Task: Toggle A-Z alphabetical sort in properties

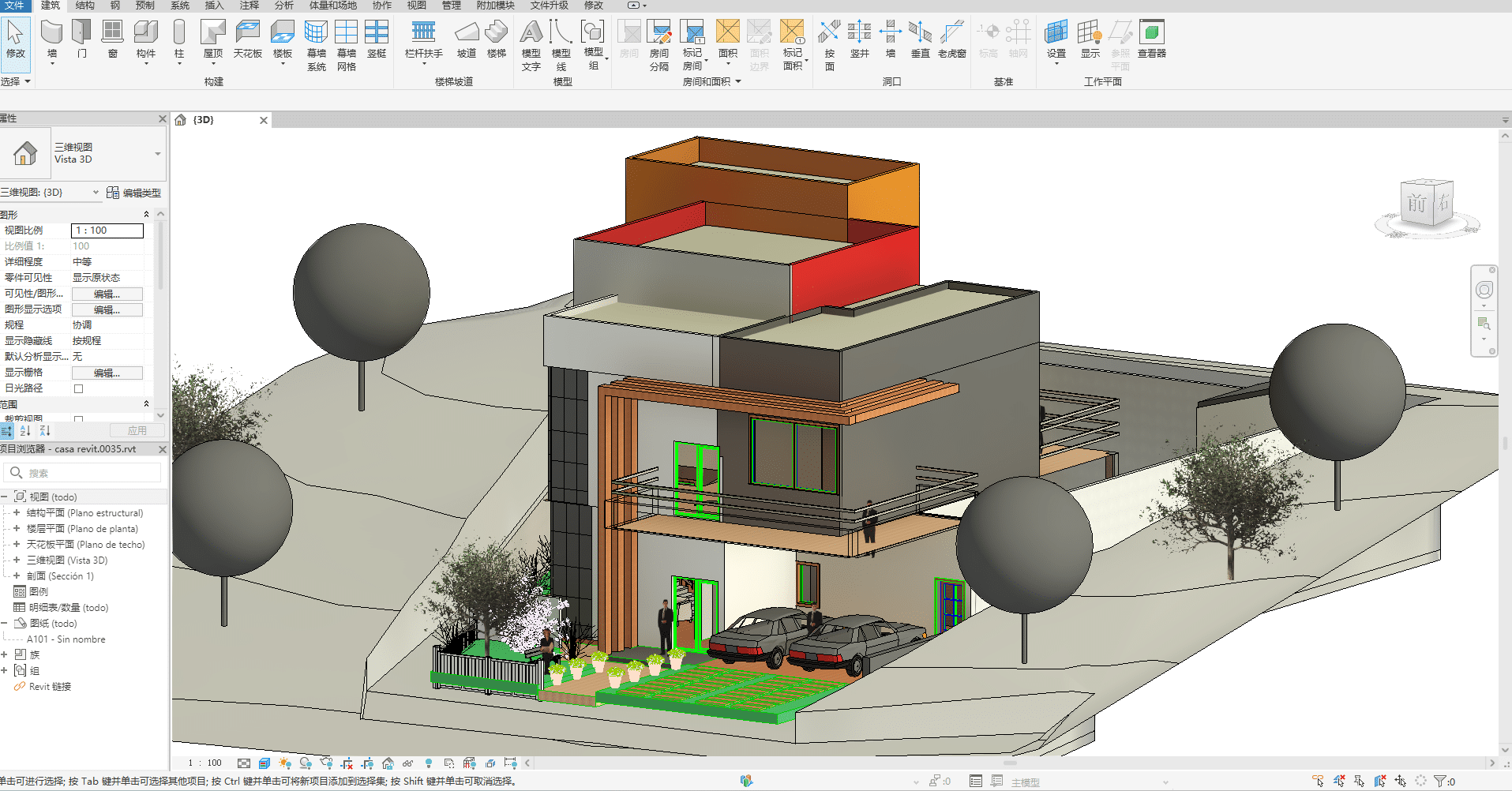Action: point(25,431)
